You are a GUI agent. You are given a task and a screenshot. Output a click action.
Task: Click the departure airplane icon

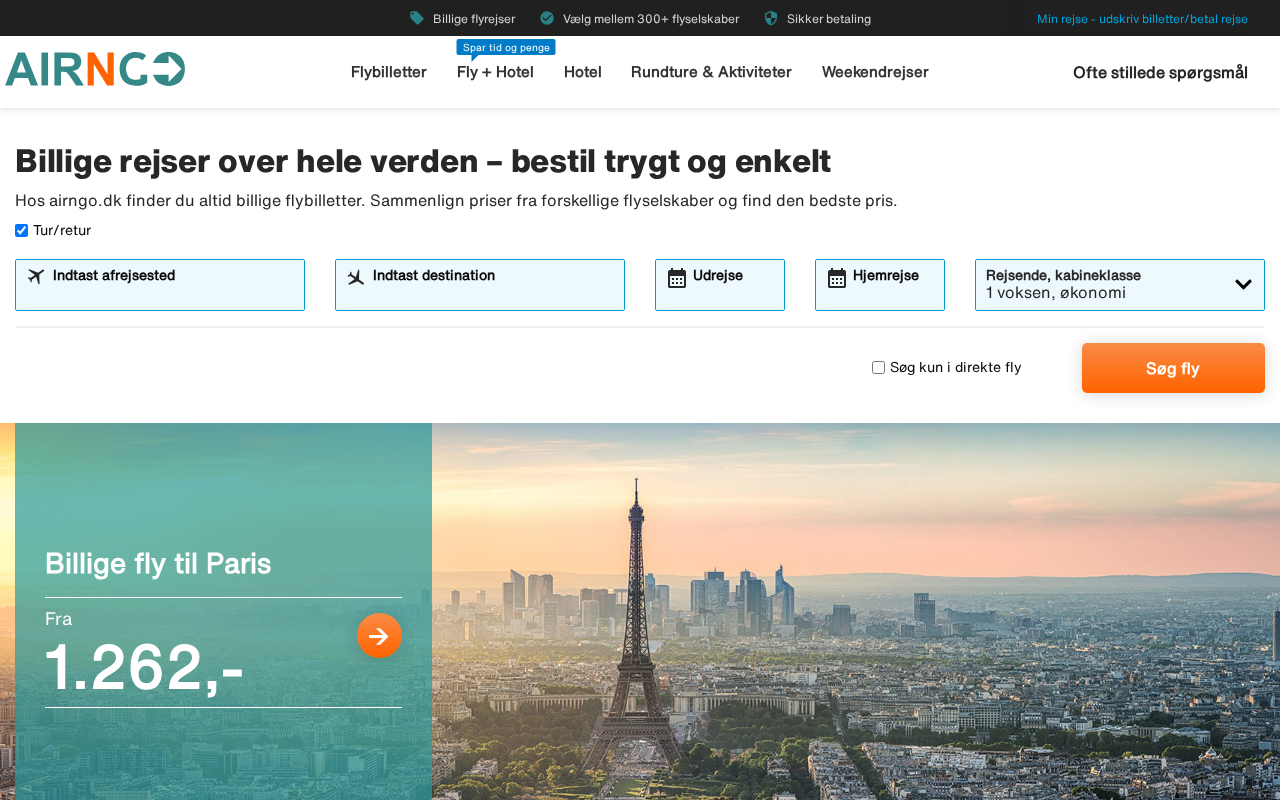pos(37,276)
